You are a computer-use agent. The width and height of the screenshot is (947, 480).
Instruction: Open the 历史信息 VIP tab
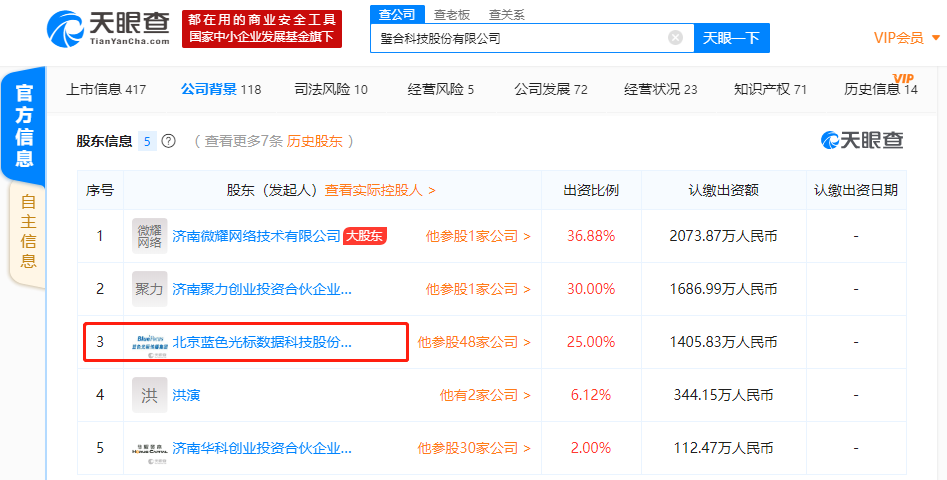(x=881, y=88)
